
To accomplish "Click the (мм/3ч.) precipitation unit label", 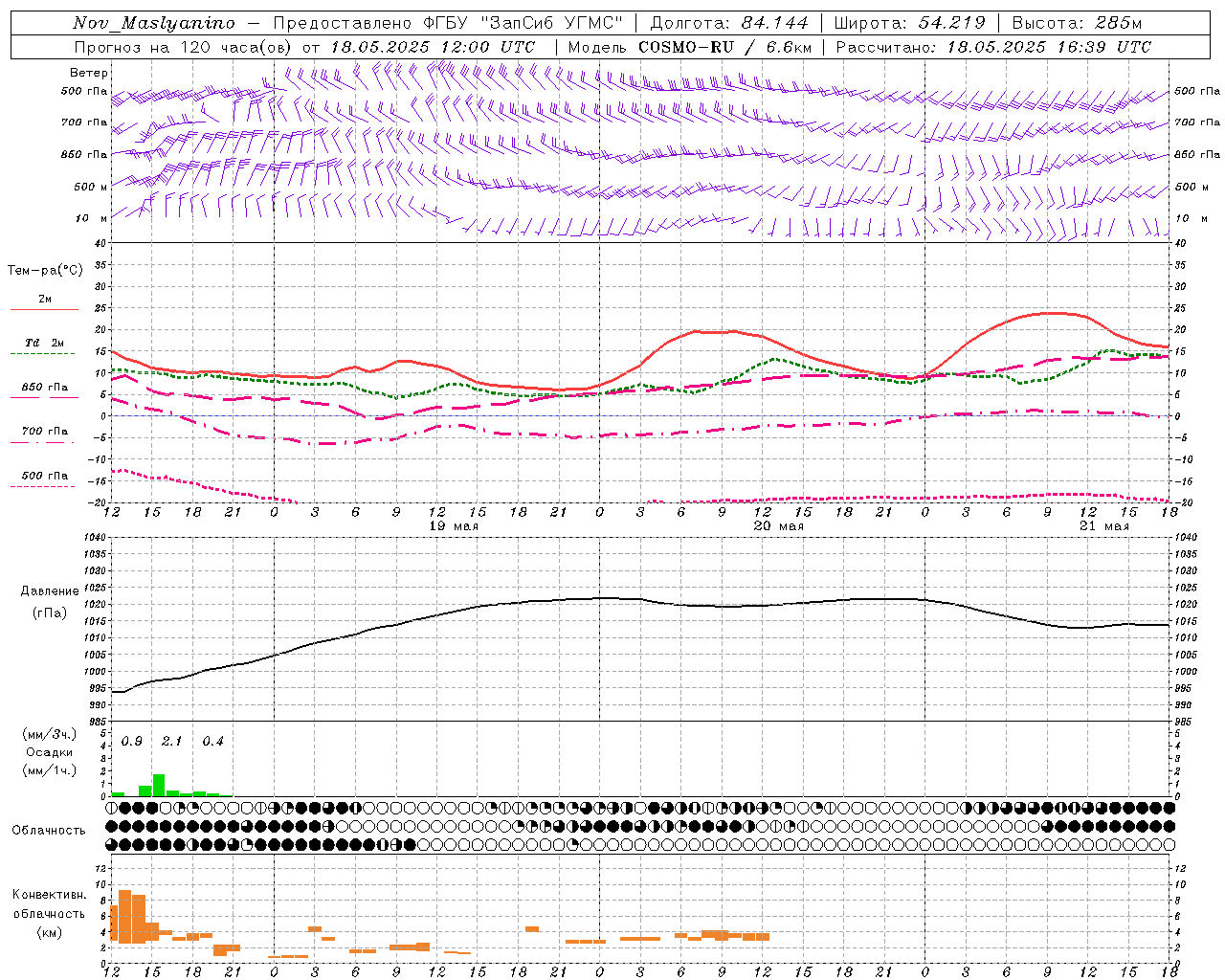I will pos(50,735).
